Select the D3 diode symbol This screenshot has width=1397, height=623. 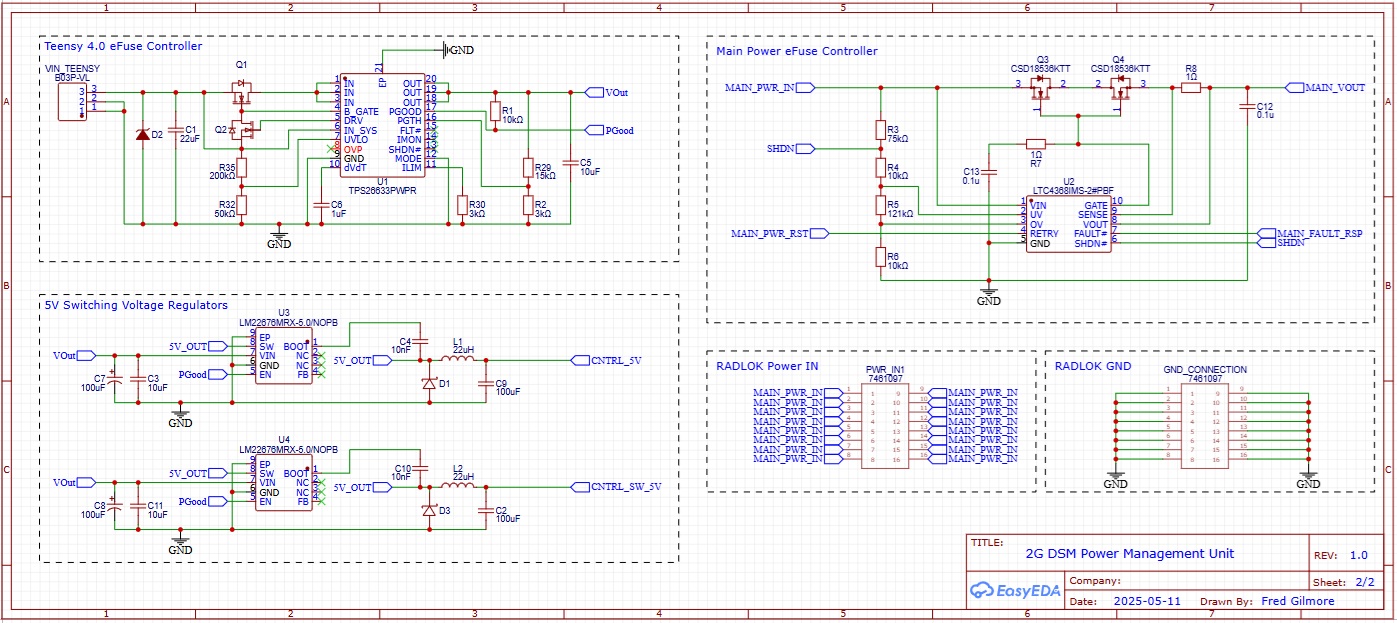[x=430, y=511]
